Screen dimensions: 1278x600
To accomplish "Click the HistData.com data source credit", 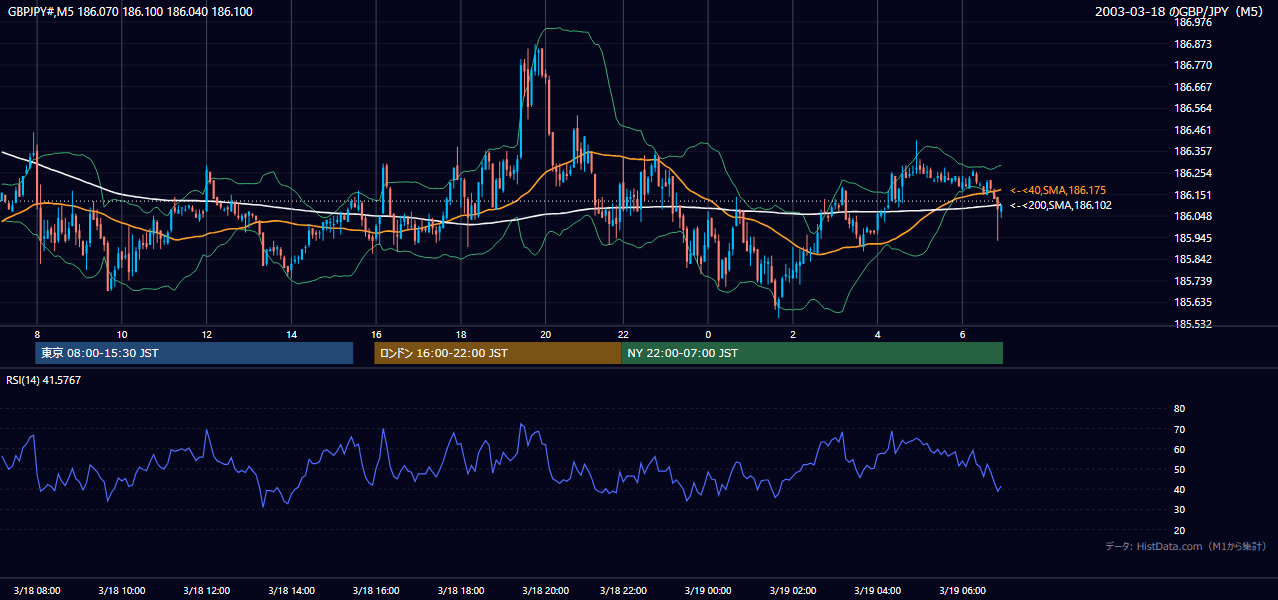I will coord(1185,546).
